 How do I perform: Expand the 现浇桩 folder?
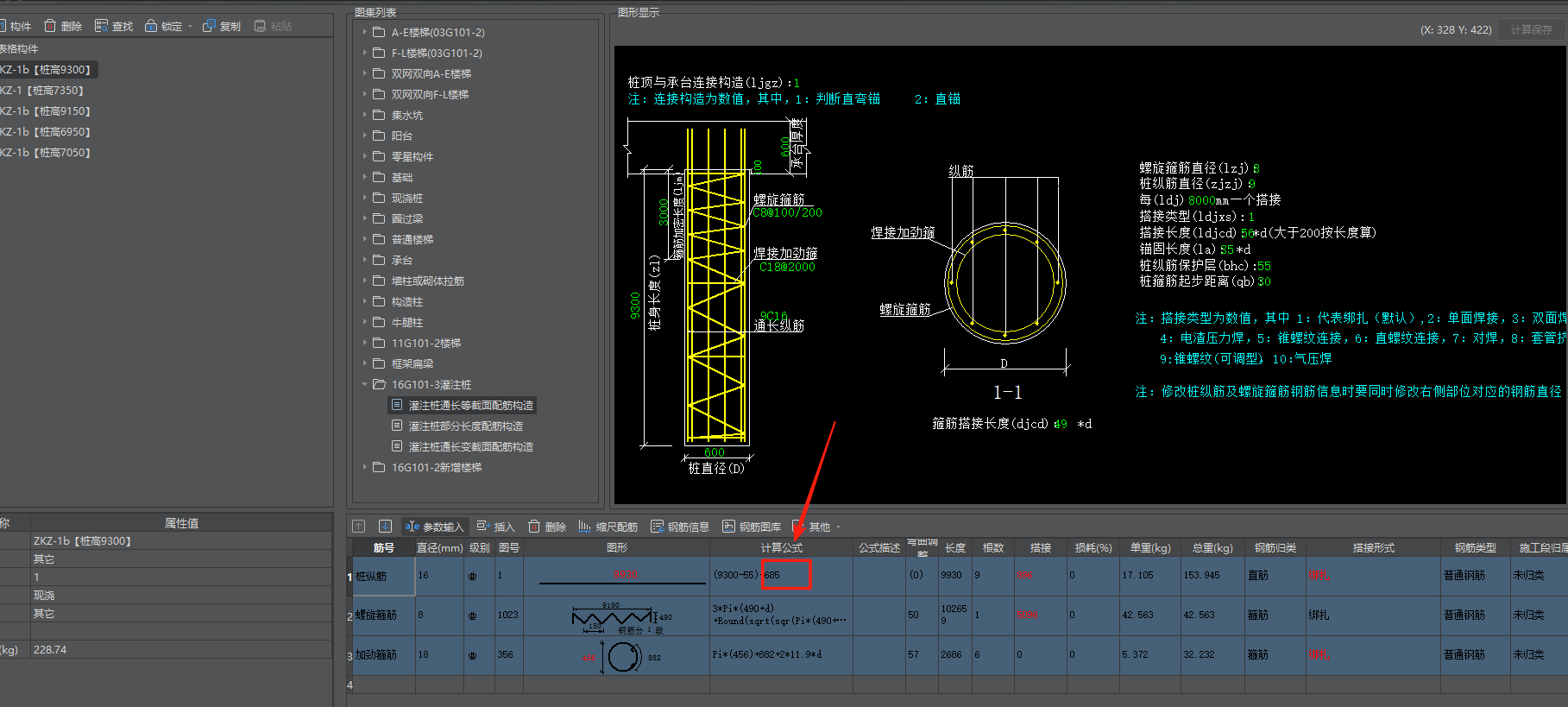[365, 198]
